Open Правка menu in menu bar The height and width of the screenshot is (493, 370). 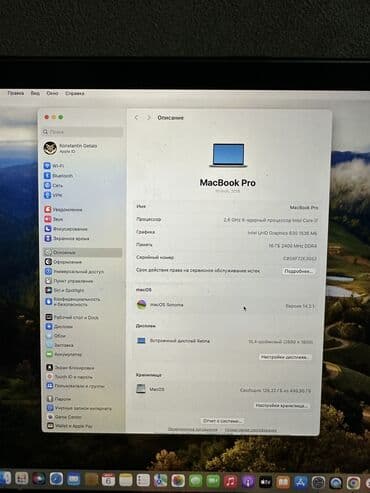pos(16,93)
